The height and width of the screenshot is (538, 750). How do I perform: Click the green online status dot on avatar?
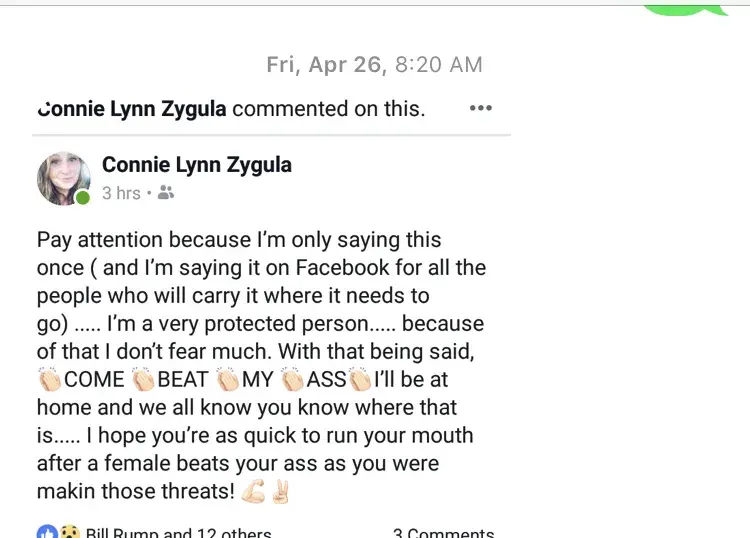(83, 197)
